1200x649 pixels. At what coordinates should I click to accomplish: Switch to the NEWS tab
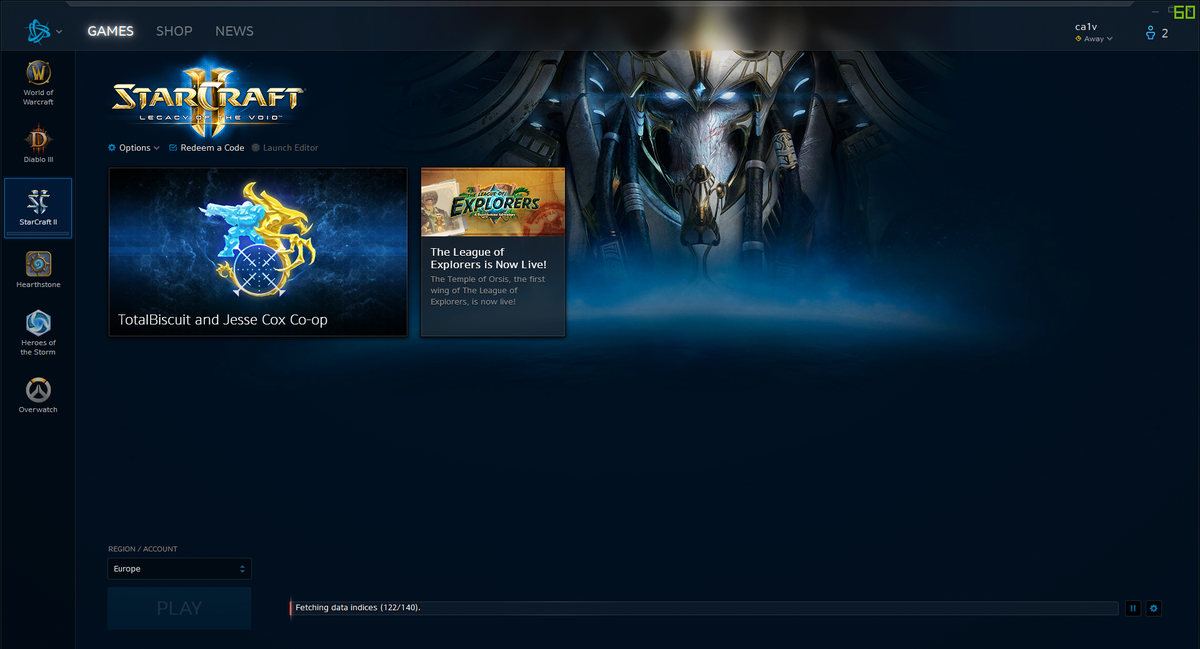[234, 31]
